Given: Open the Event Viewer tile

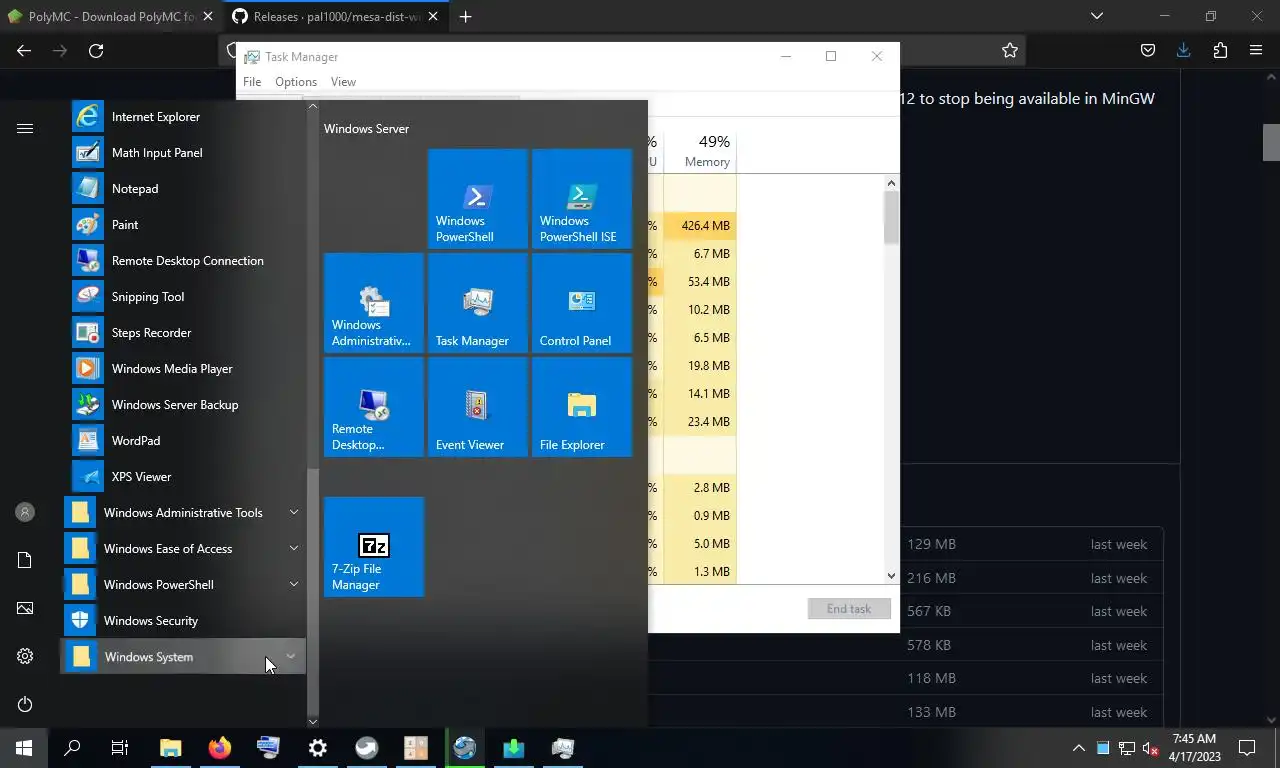Looking at the screenshot, I should 478,406.
